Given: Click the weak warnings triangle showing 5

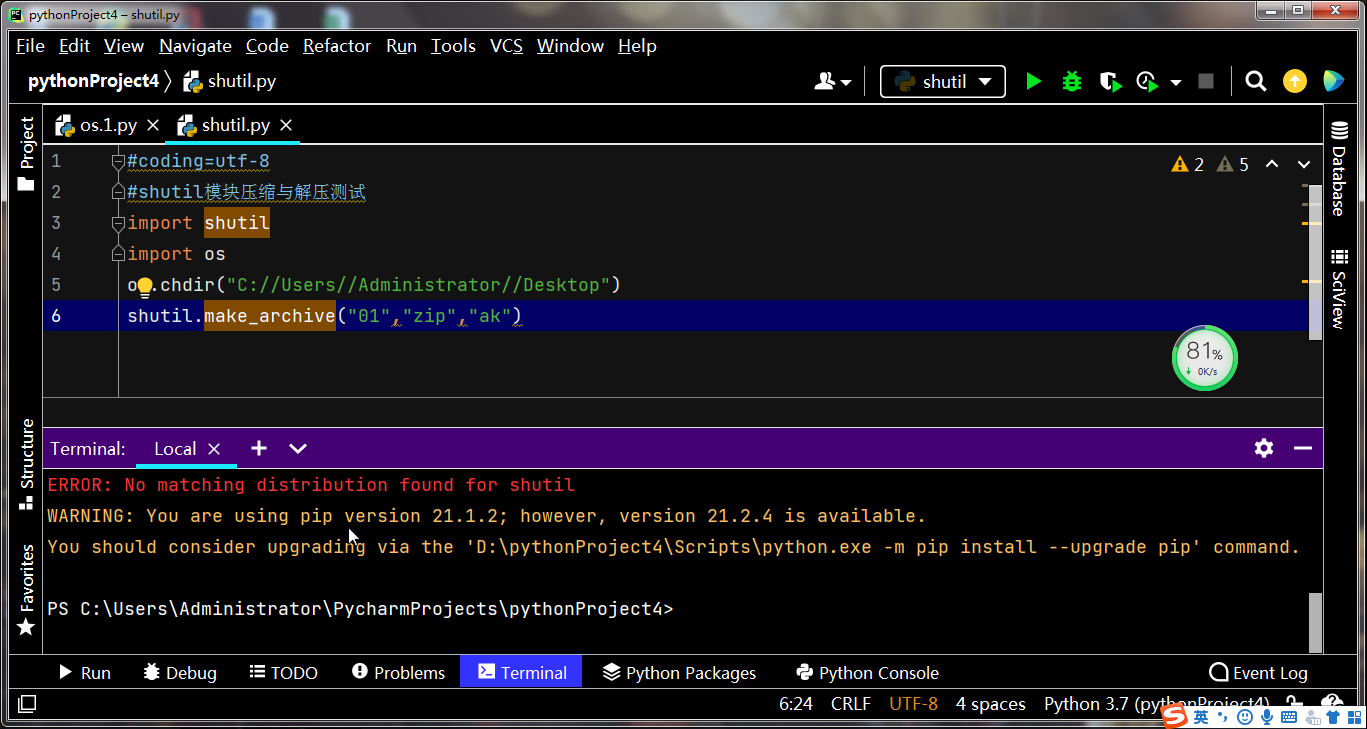Looking at the screenshot, I should click(1233, 164).
